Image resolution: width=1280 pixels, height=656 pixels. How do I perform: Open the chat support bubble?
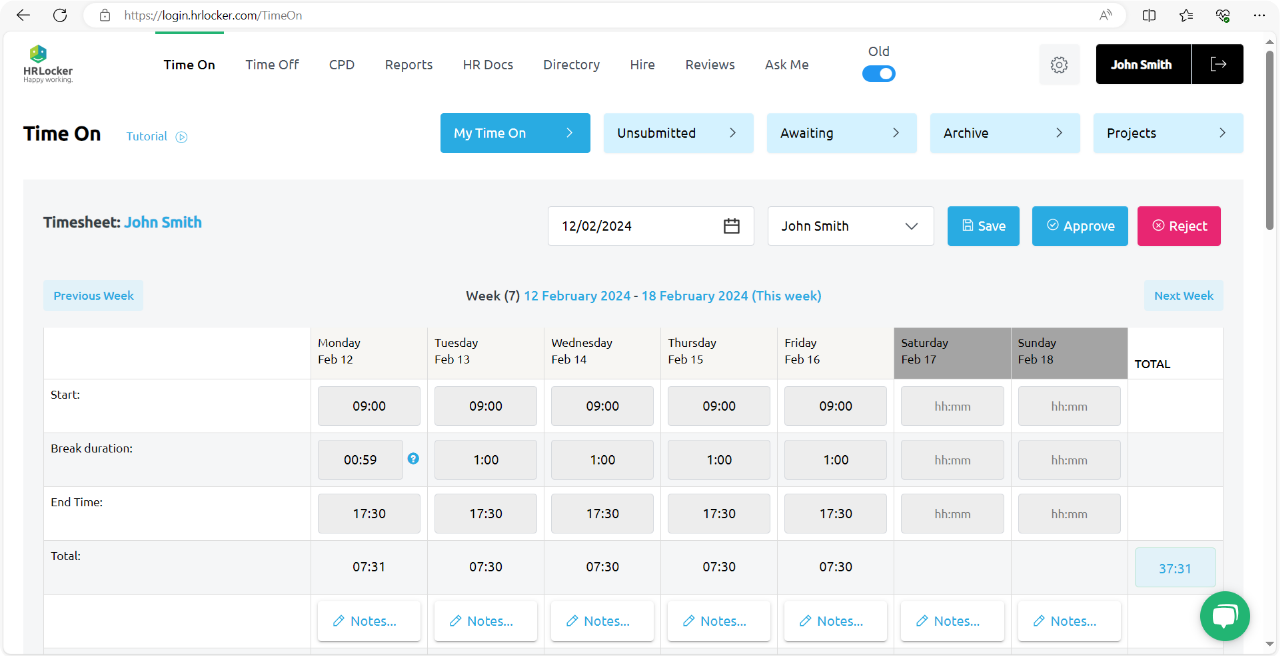pyautogui.click(x=1224, y=616)
